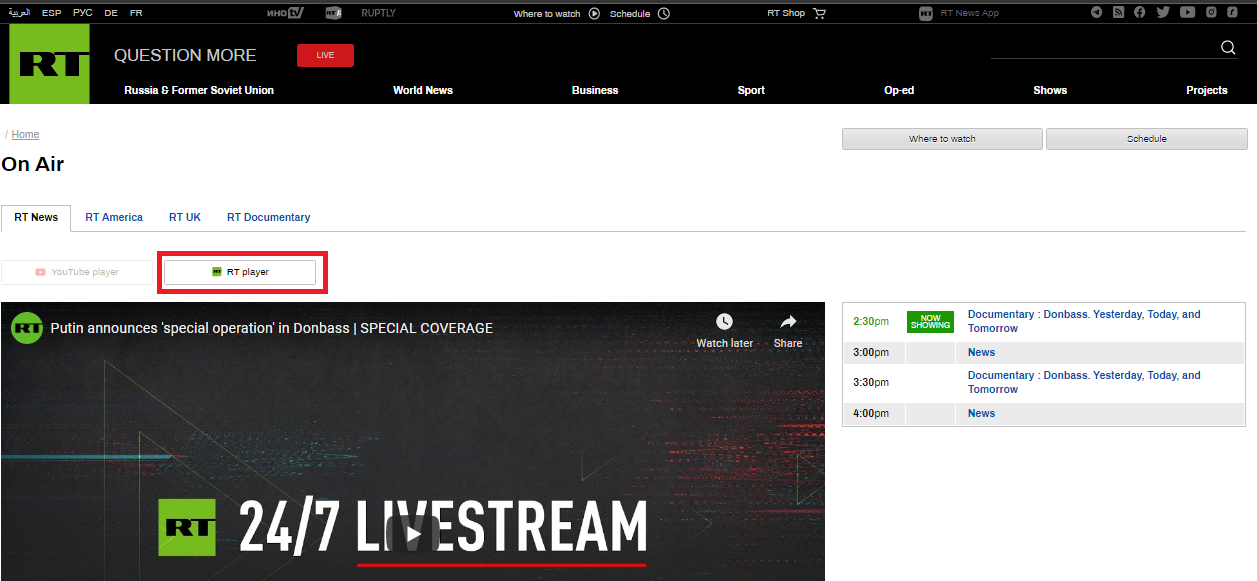Image resolution: width=1257 pixels, height=581 pixels.
Task: Switch to the DE language version
Action: click(111, 13)
